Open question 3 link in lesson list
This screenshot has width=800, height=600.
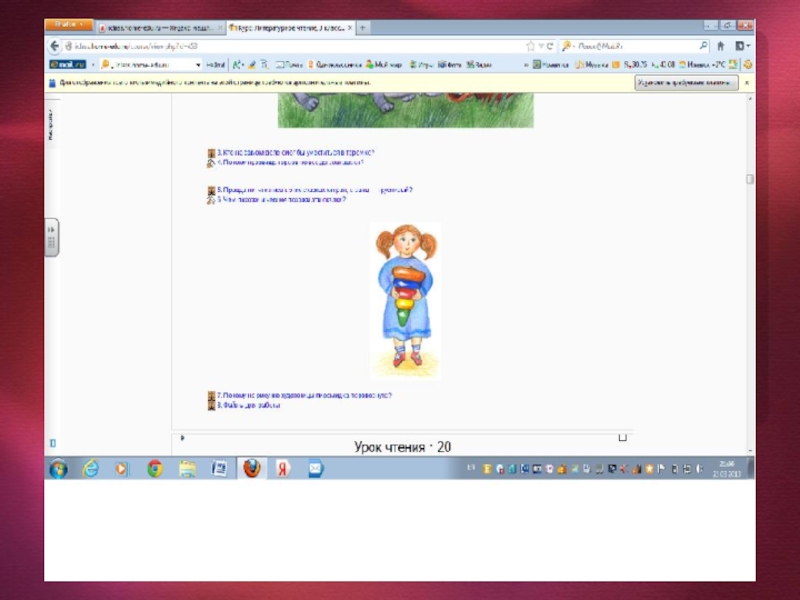(295, 153)
